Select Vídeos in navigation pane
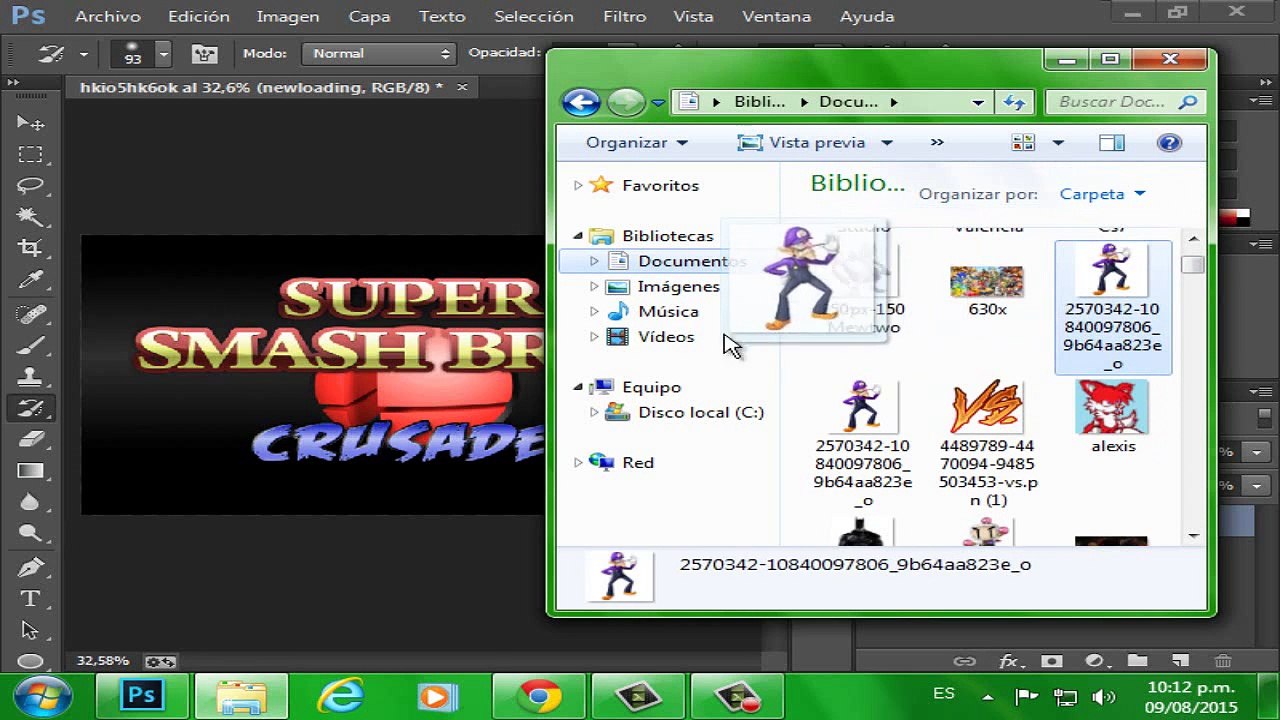The width and height of the screenshot is (1280, 720). (x=666, y=337)
